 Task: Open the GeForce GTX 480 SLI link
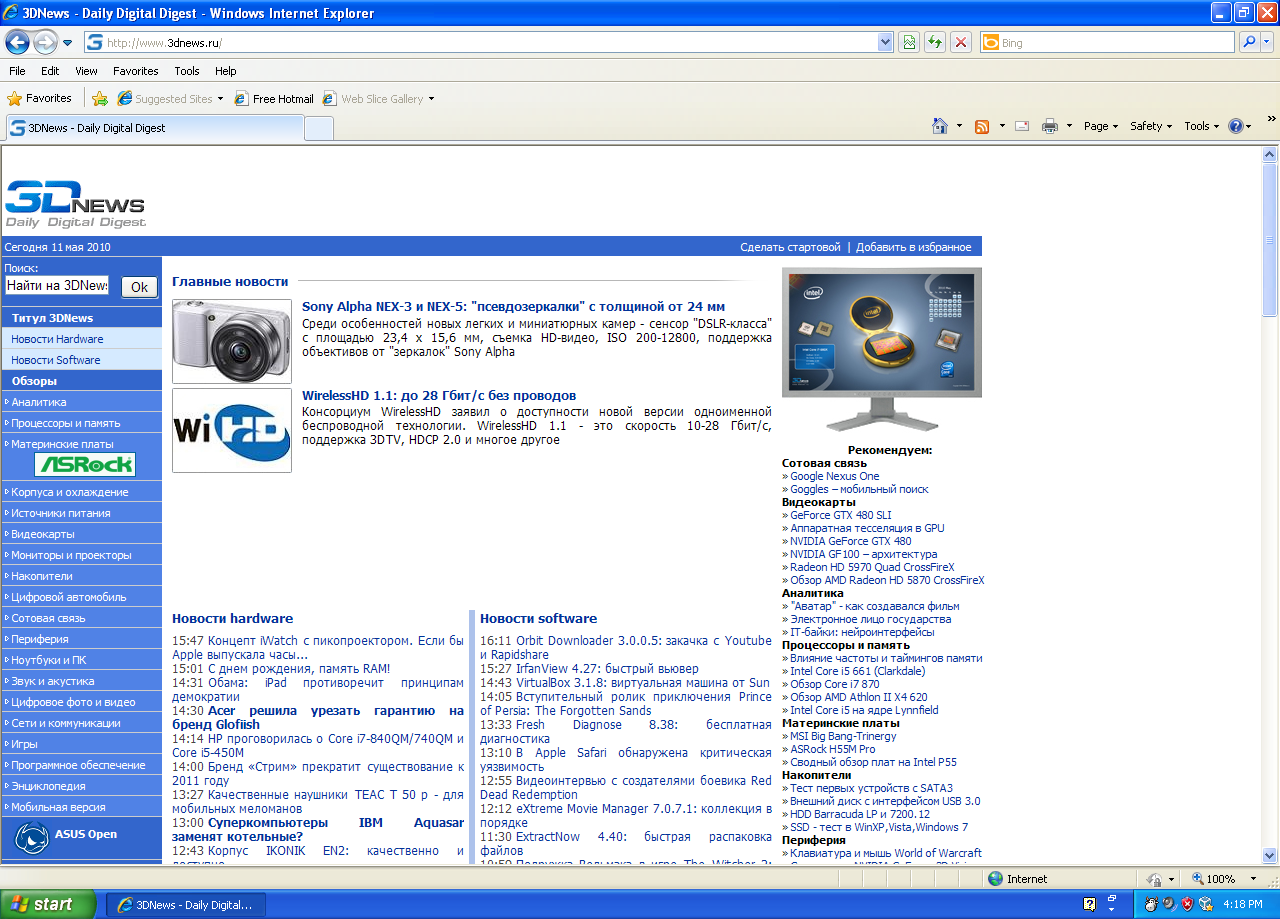[x=841, y=515]
